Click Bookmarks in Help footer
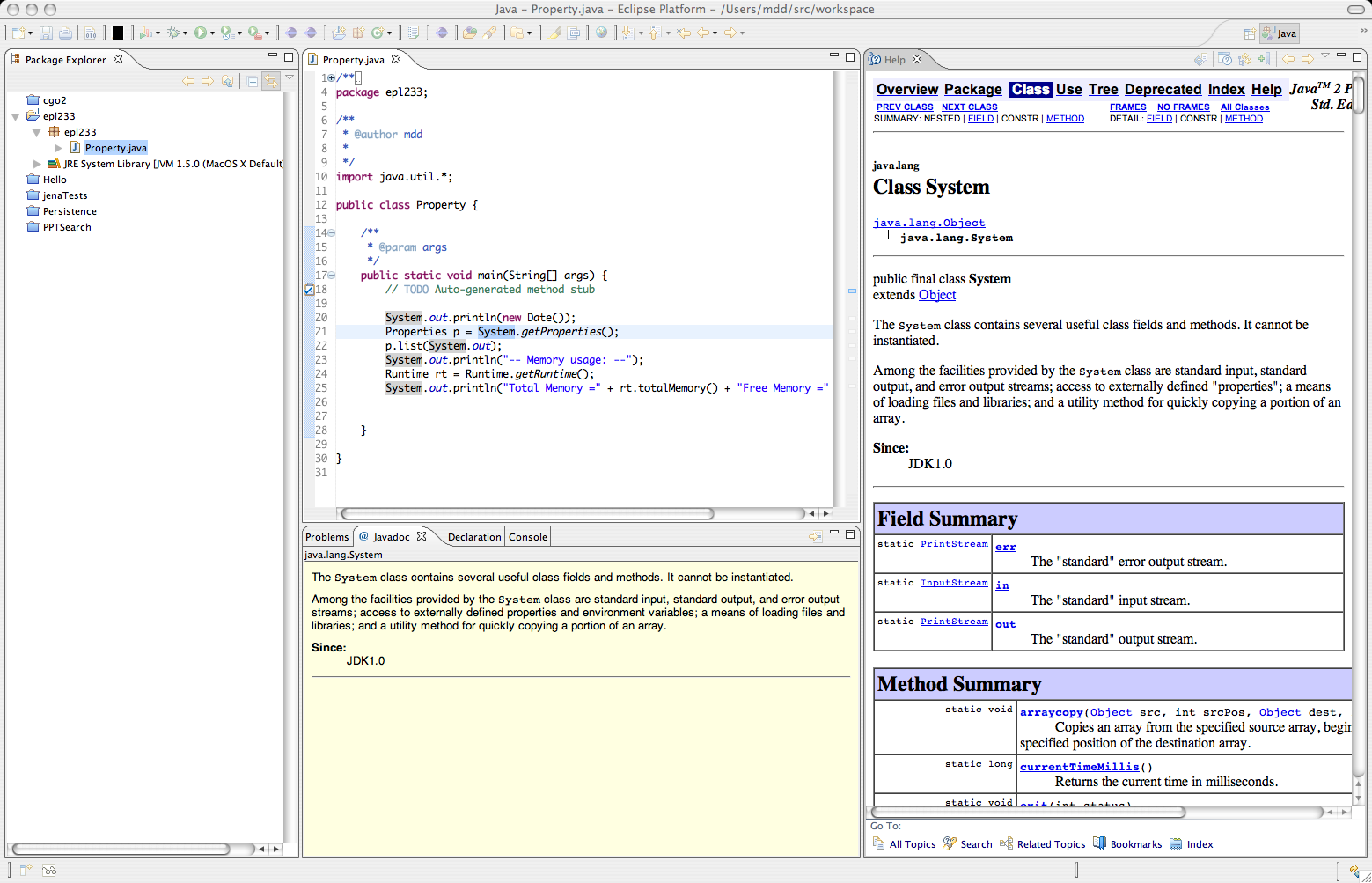Image resolution: width=1372 pixels, height=883 pixels. (x=1127, y=844)
